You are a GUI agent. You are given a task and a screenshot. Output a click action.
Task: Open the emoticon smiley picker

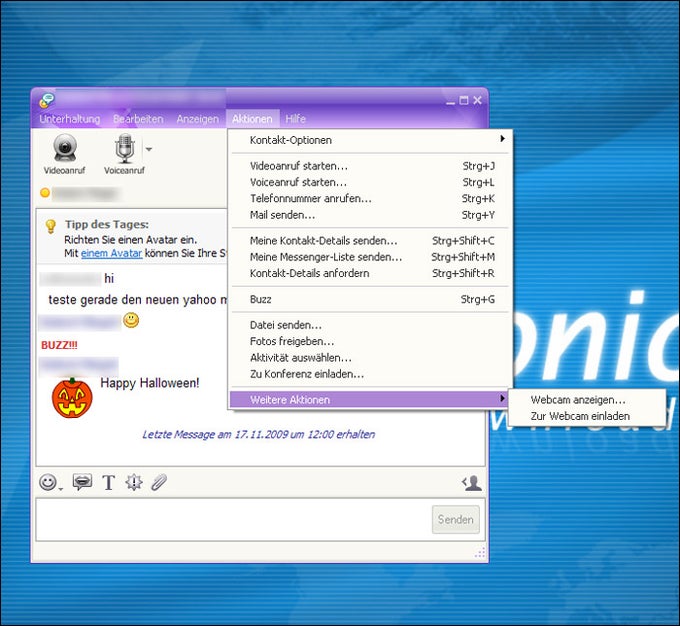[49, 482]
